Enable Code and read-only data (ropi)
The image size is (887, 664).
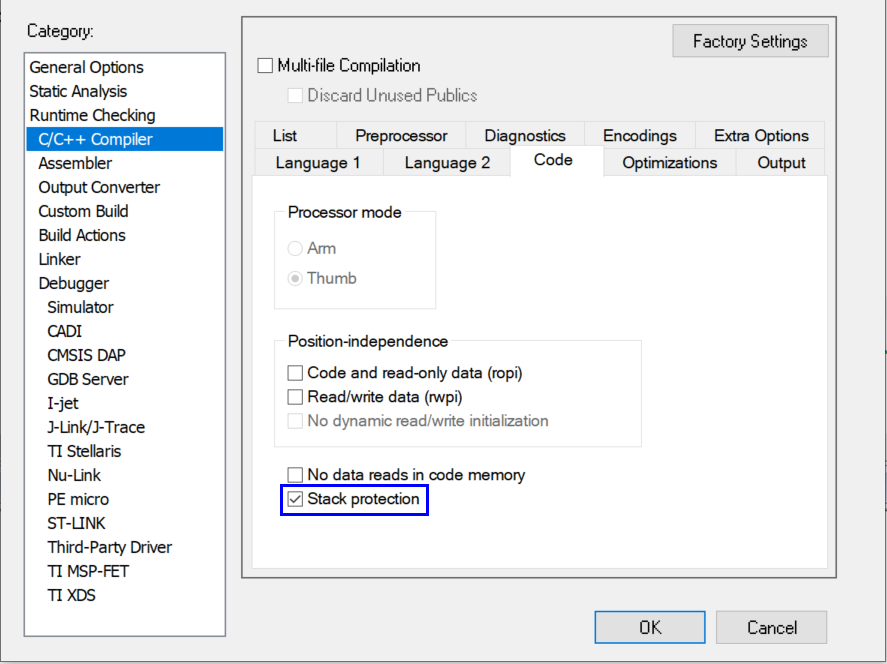tap(295, 373)
